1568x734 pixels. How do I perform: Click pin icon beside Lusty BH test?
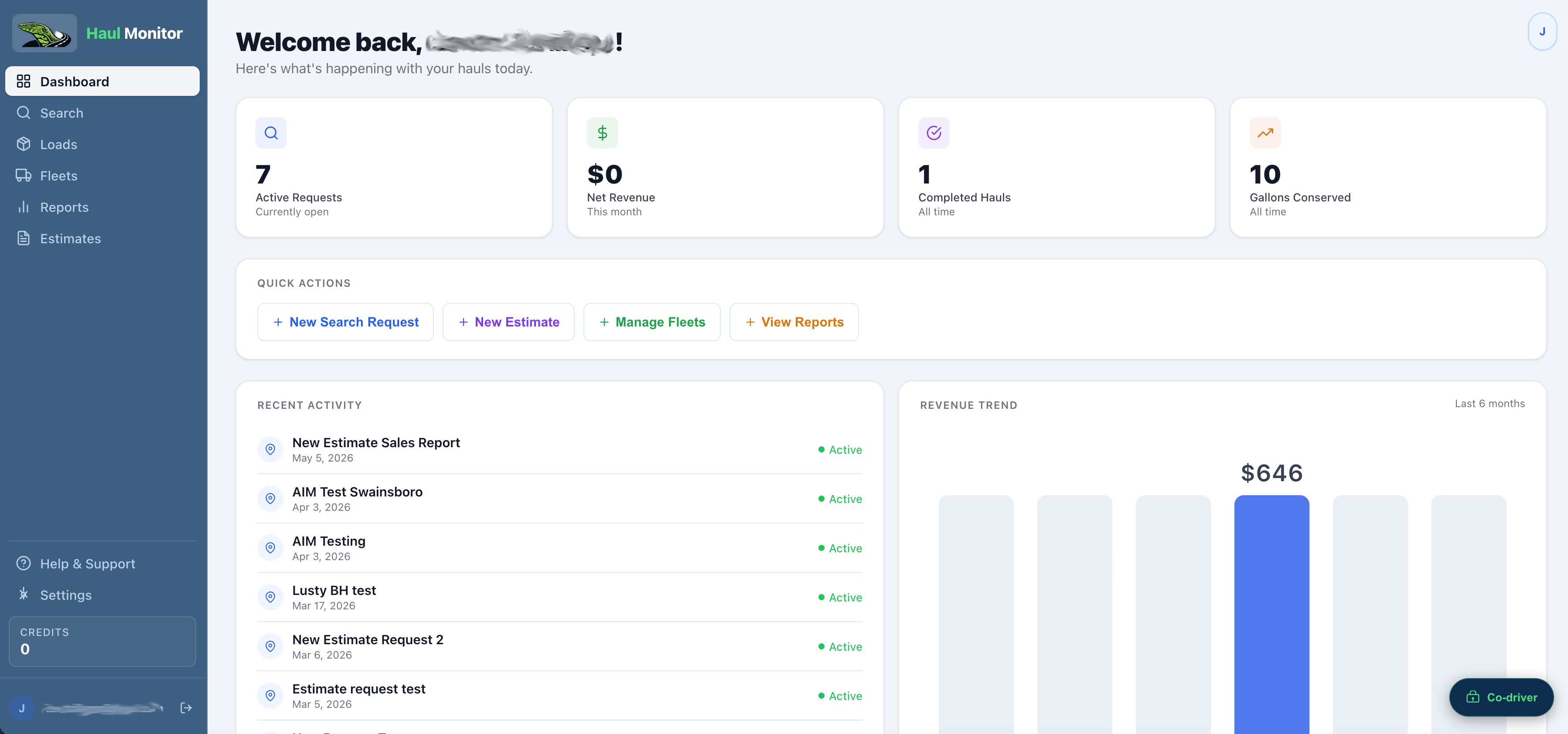(x=270, y=598)
